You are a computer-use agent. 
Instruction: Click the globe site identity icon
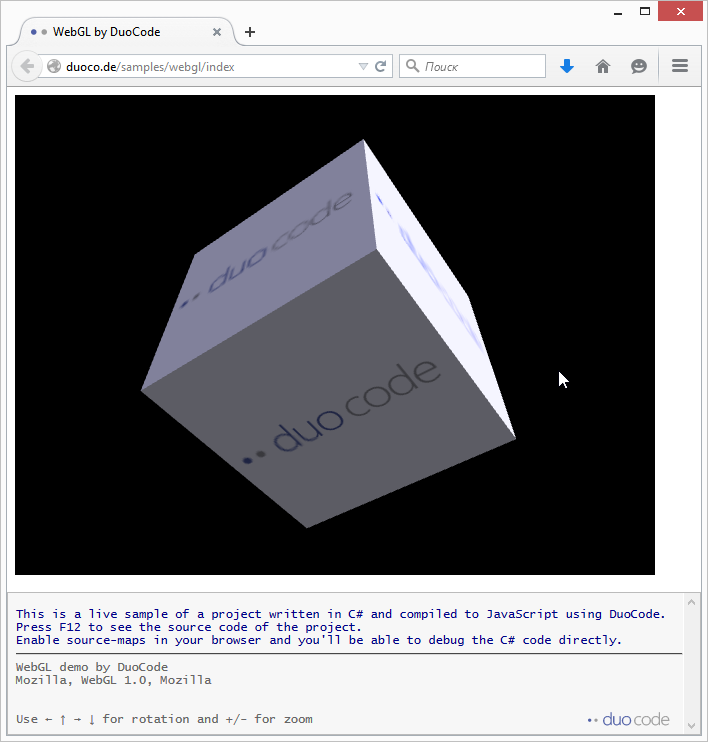[x=54, y=66]
